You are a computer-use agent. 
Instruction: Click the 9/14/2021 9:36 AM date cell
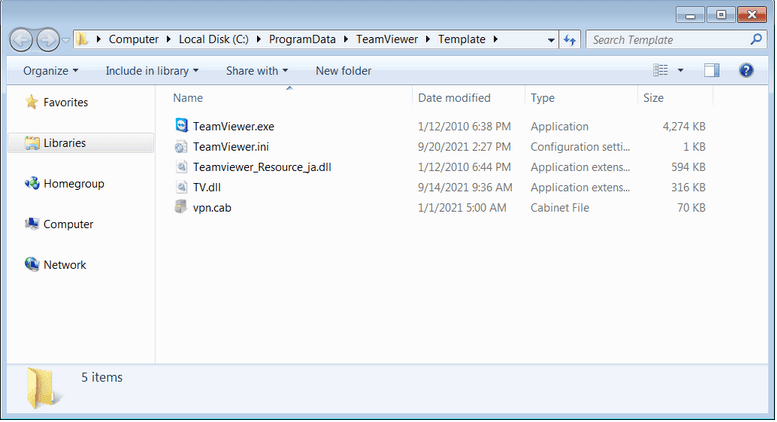(x=465, y=187)
